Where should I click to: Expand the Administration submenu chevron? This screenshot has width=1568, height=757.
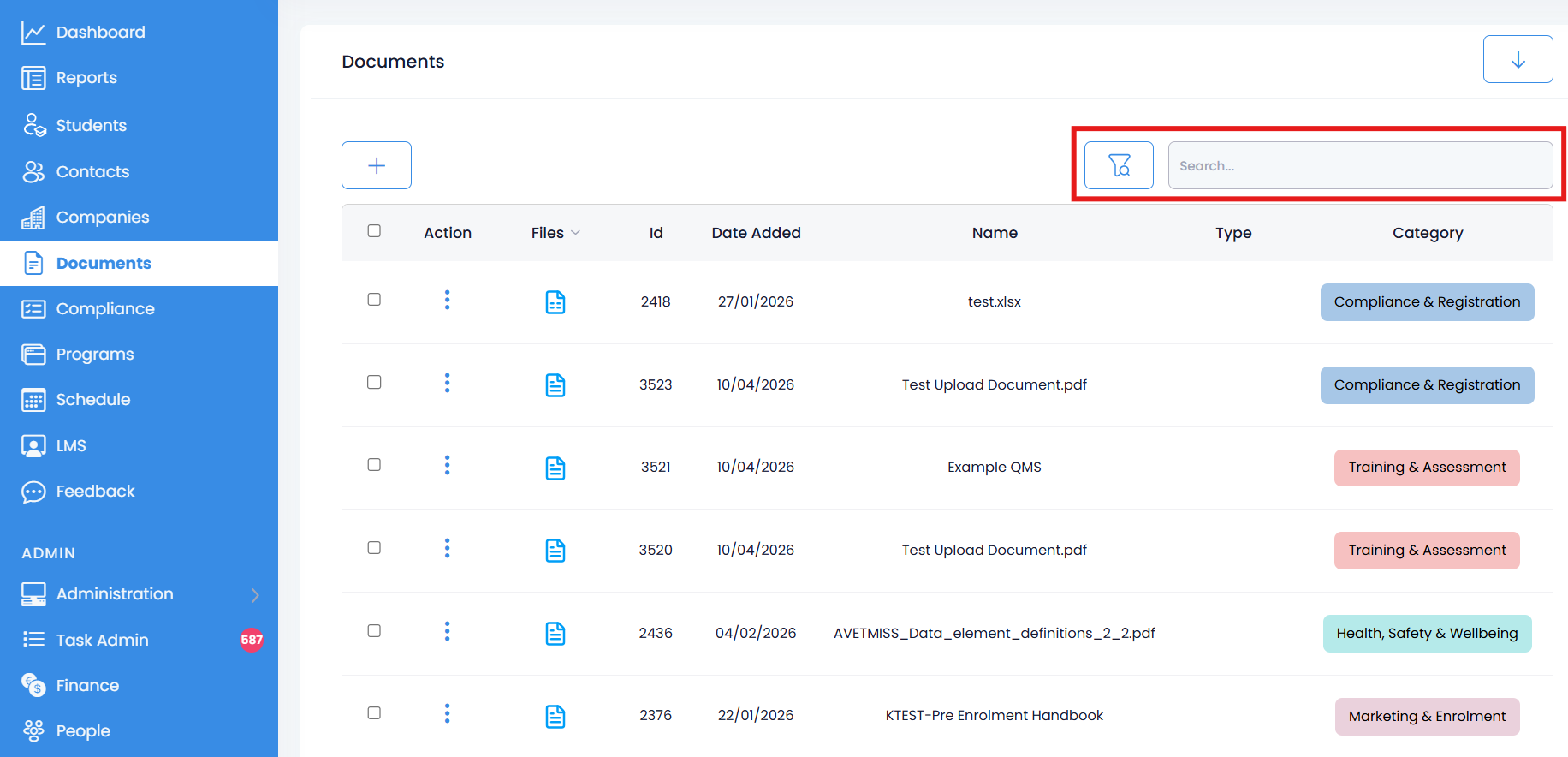[x=255, y=594]
